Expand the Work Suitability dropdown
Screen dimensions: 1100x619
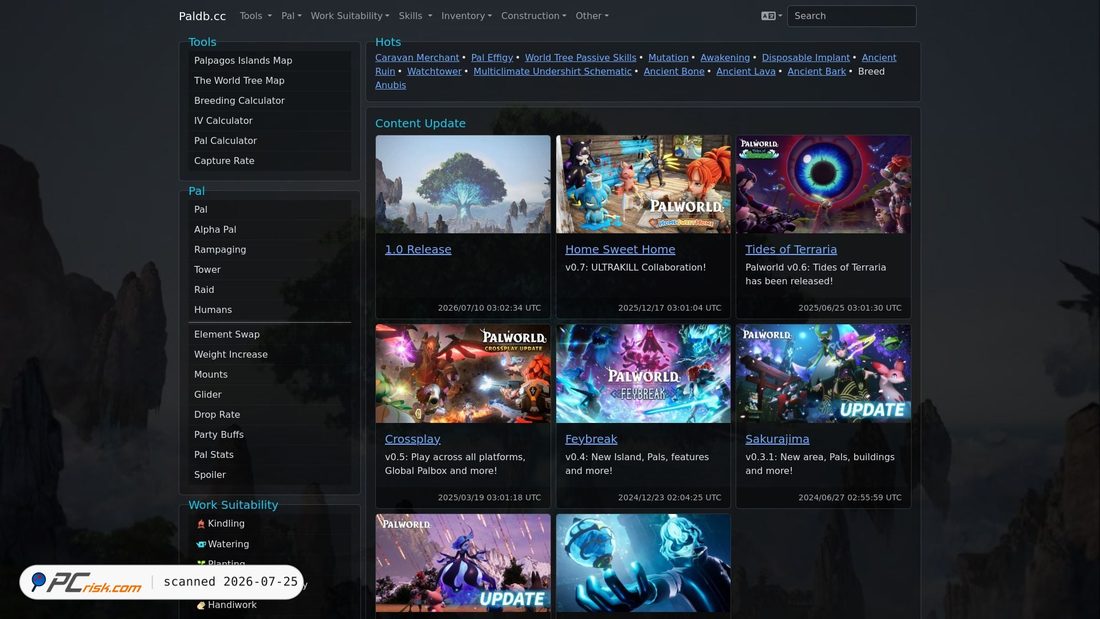[x=349, y=15]
